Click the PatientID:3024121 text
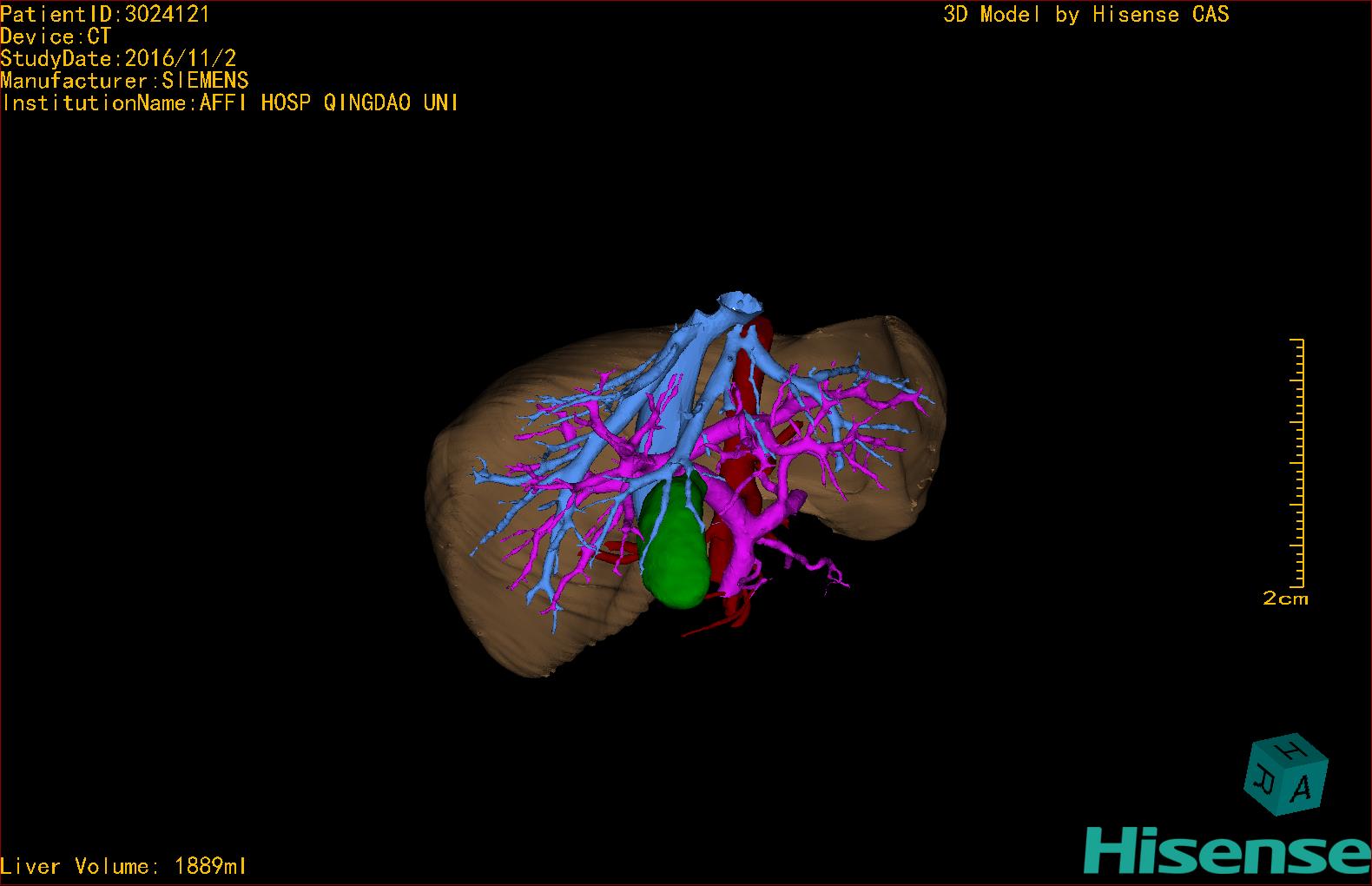 click(x=105, y=14)
